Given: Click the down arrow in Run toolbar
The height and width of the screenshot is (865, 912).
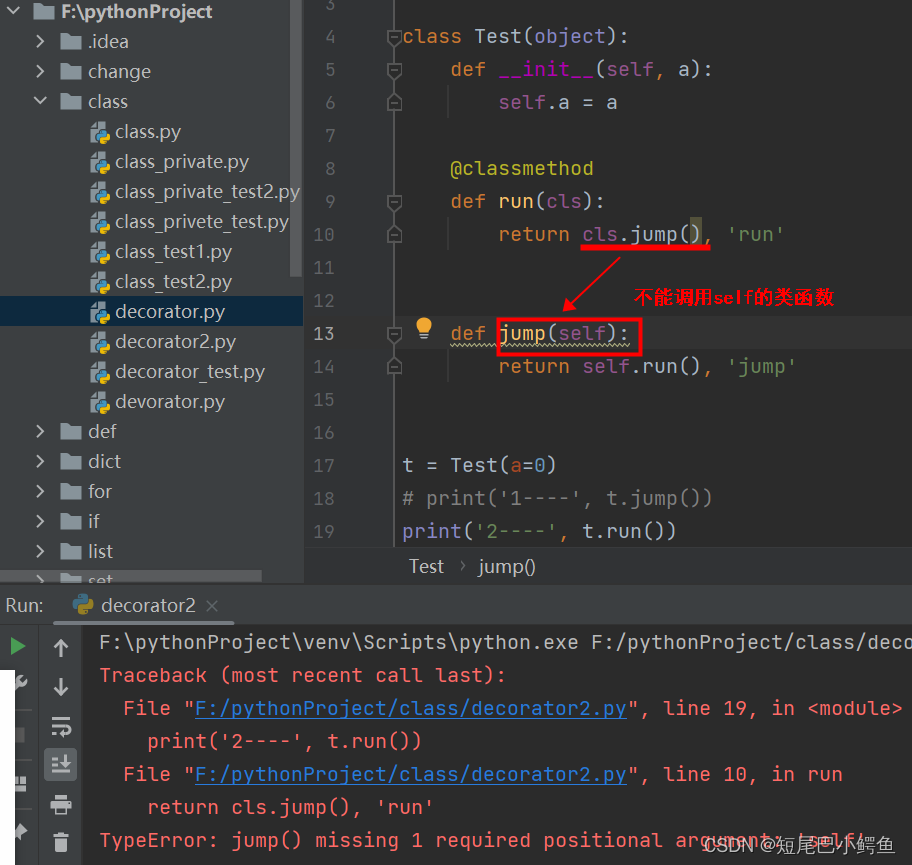Looking at the screenshot, I should 61,687.
